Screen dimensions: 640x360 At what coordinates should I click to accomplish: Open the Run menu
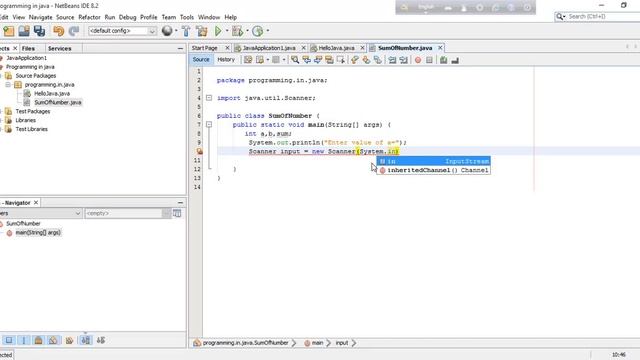pos(110,17)
